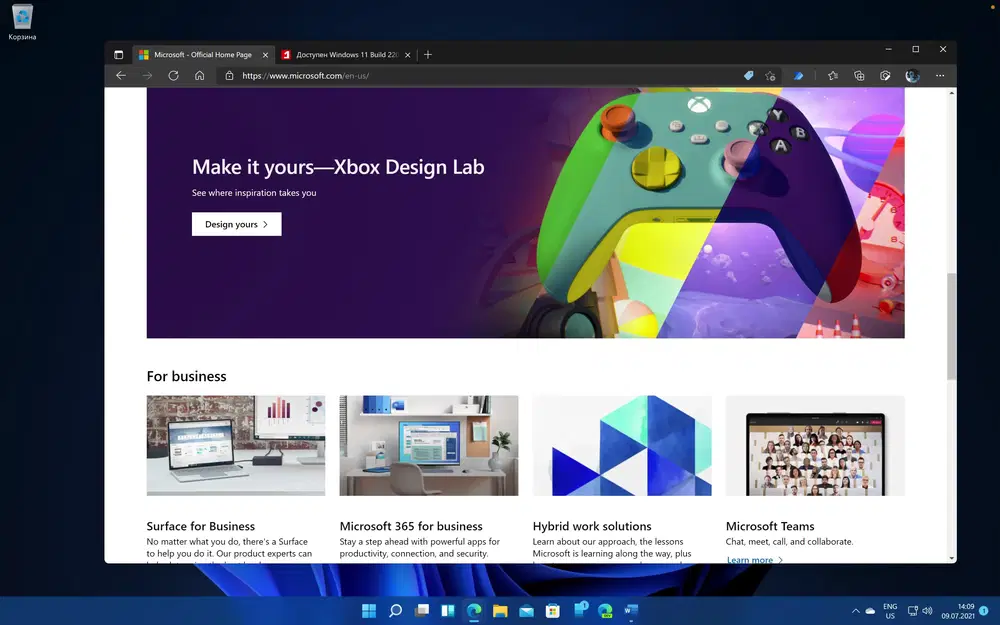Click the Hybrid work solutions heading
This screenshot has height=625, width=1000.
pos(592,526)
